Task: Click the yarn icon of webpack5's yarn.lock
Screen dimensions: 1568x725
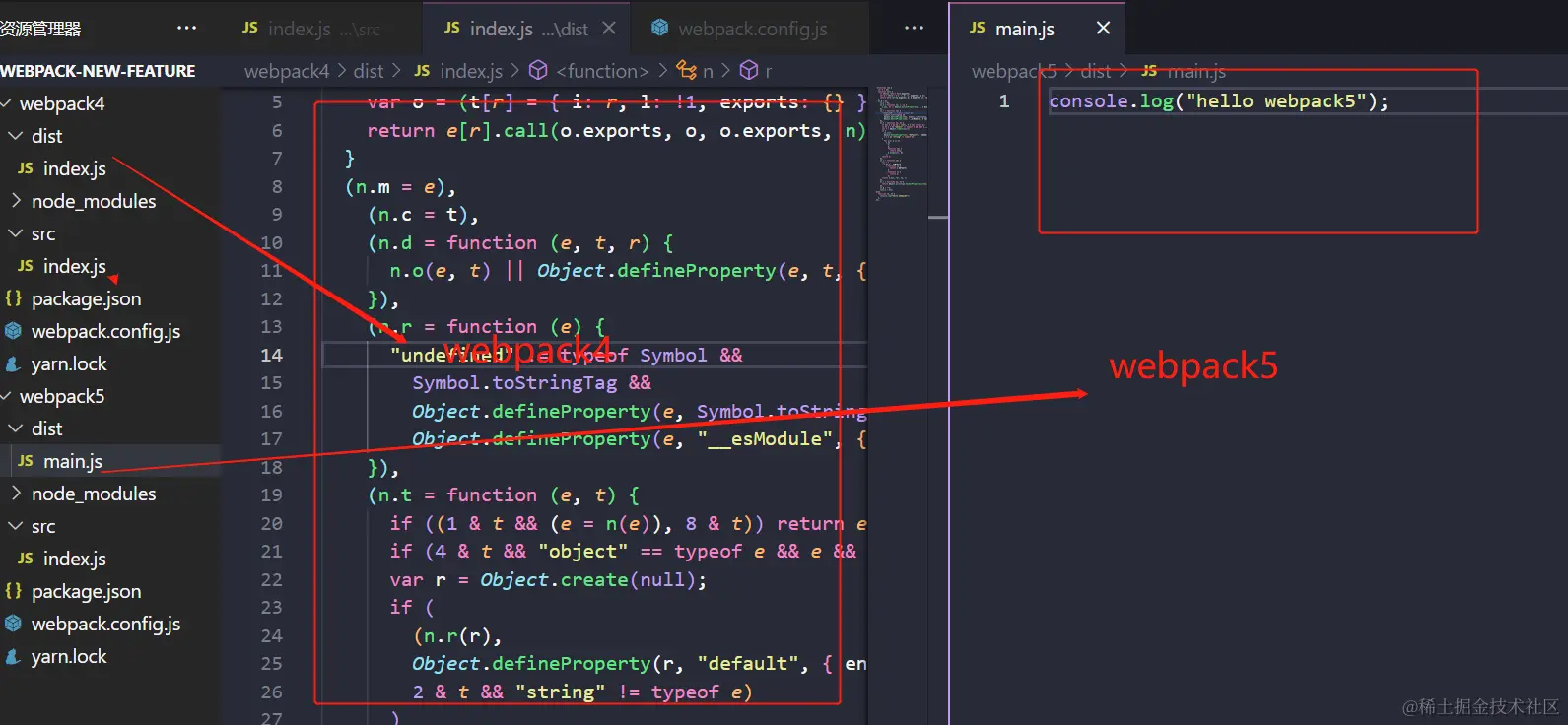Action: [13, 656]
